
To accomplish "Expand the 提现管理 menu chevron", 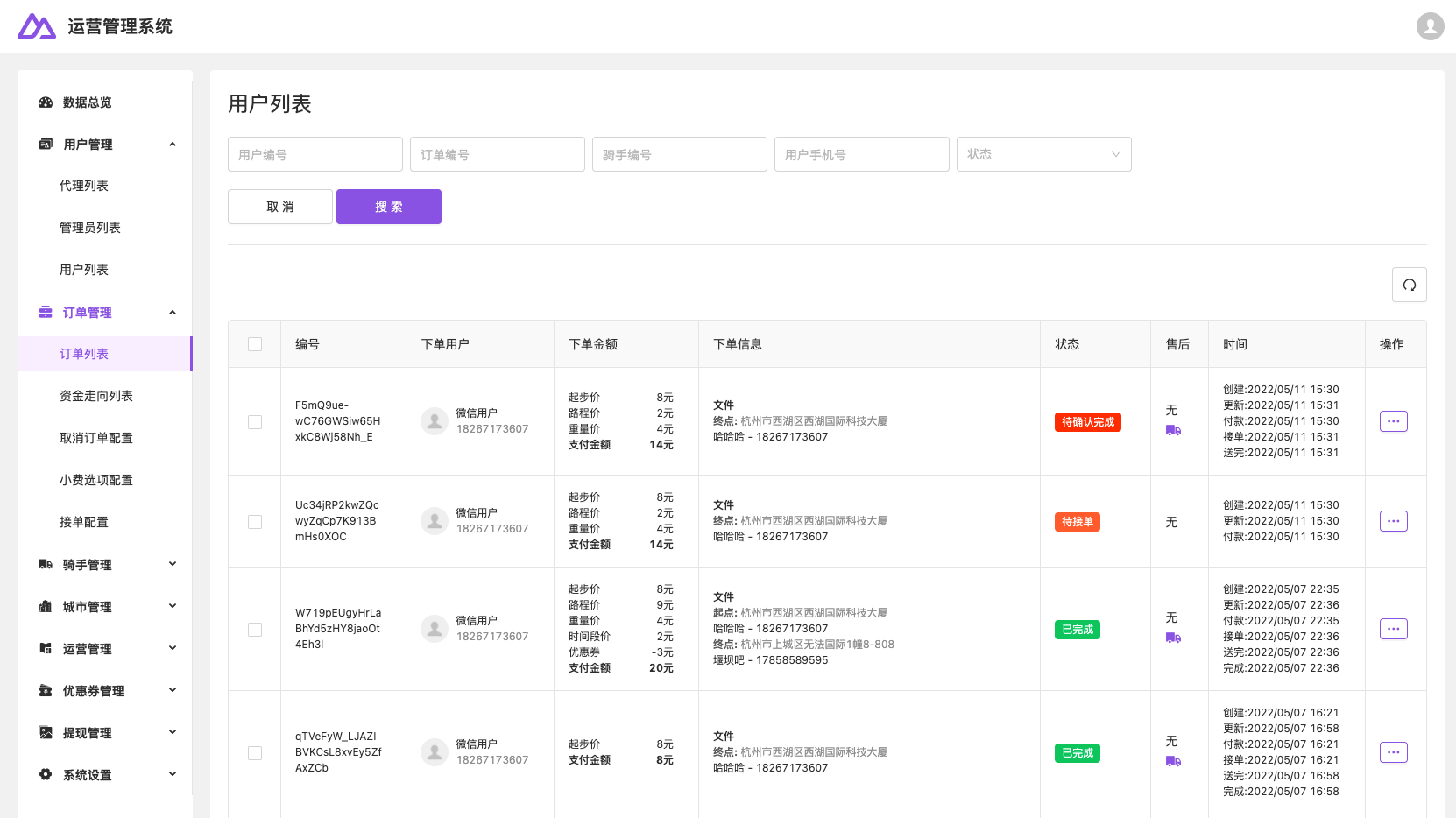I will coord(173,732).
